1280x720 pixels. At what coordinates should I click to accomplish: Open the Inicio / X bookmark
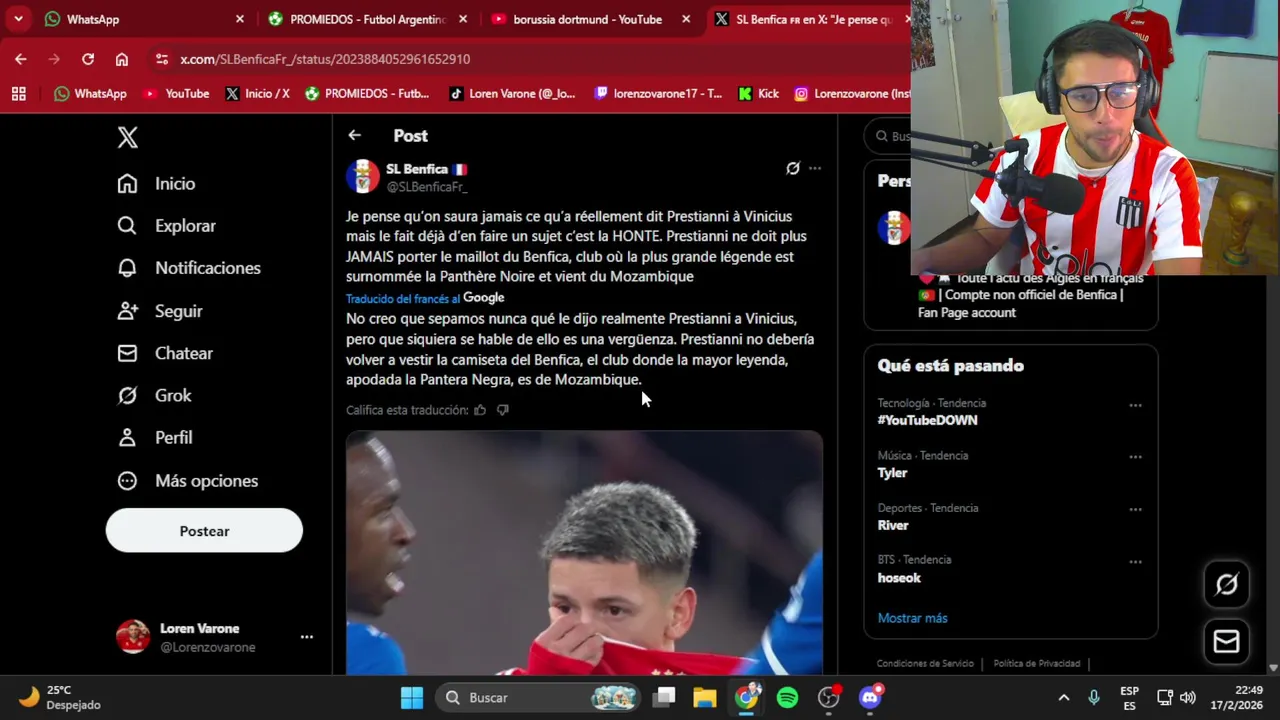(x=258, y=93)
